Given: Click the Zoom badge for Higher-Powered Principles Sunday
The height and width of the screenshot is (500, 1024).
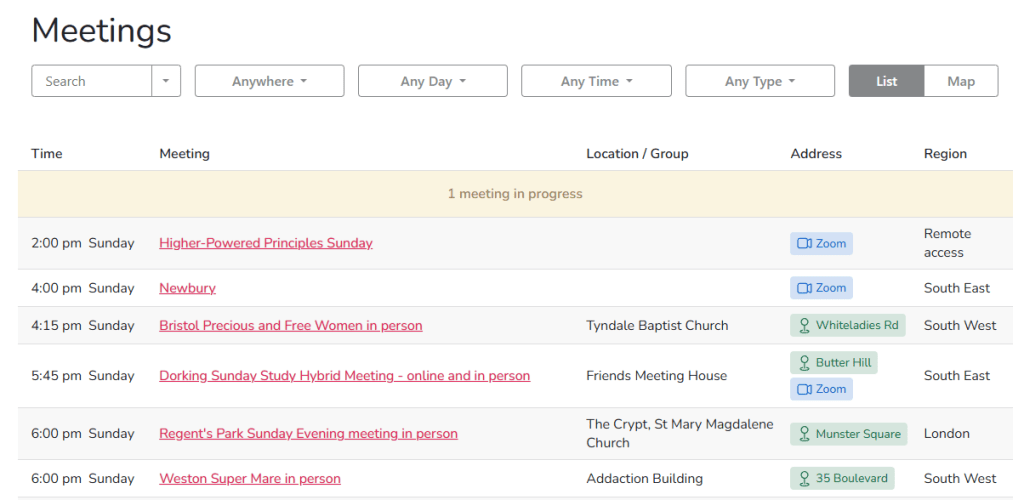Looking at the screenshot, I should point(821,243).
